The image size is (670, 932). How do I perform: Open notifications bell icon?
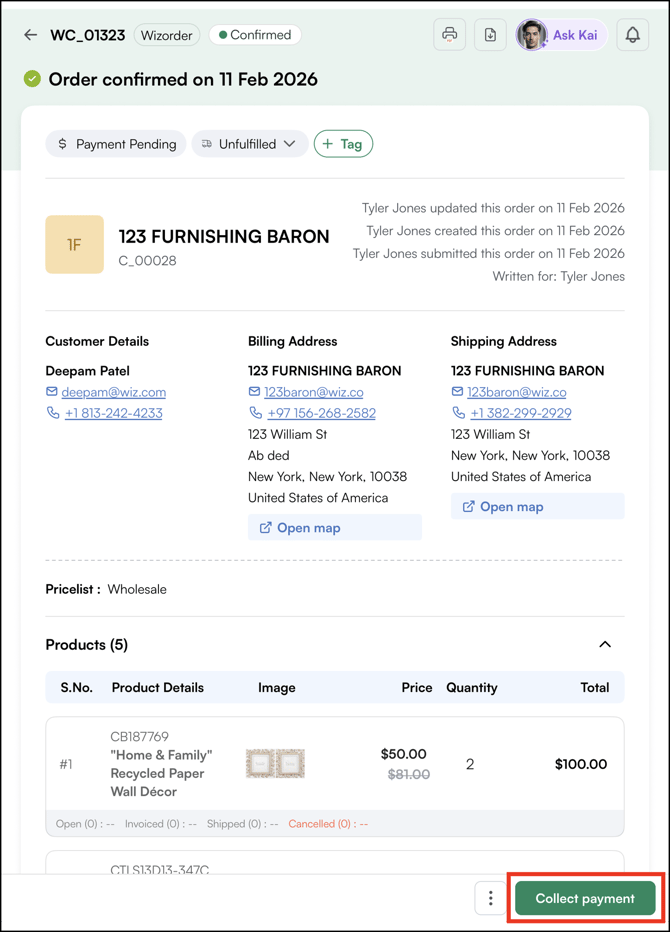(632, 35)
